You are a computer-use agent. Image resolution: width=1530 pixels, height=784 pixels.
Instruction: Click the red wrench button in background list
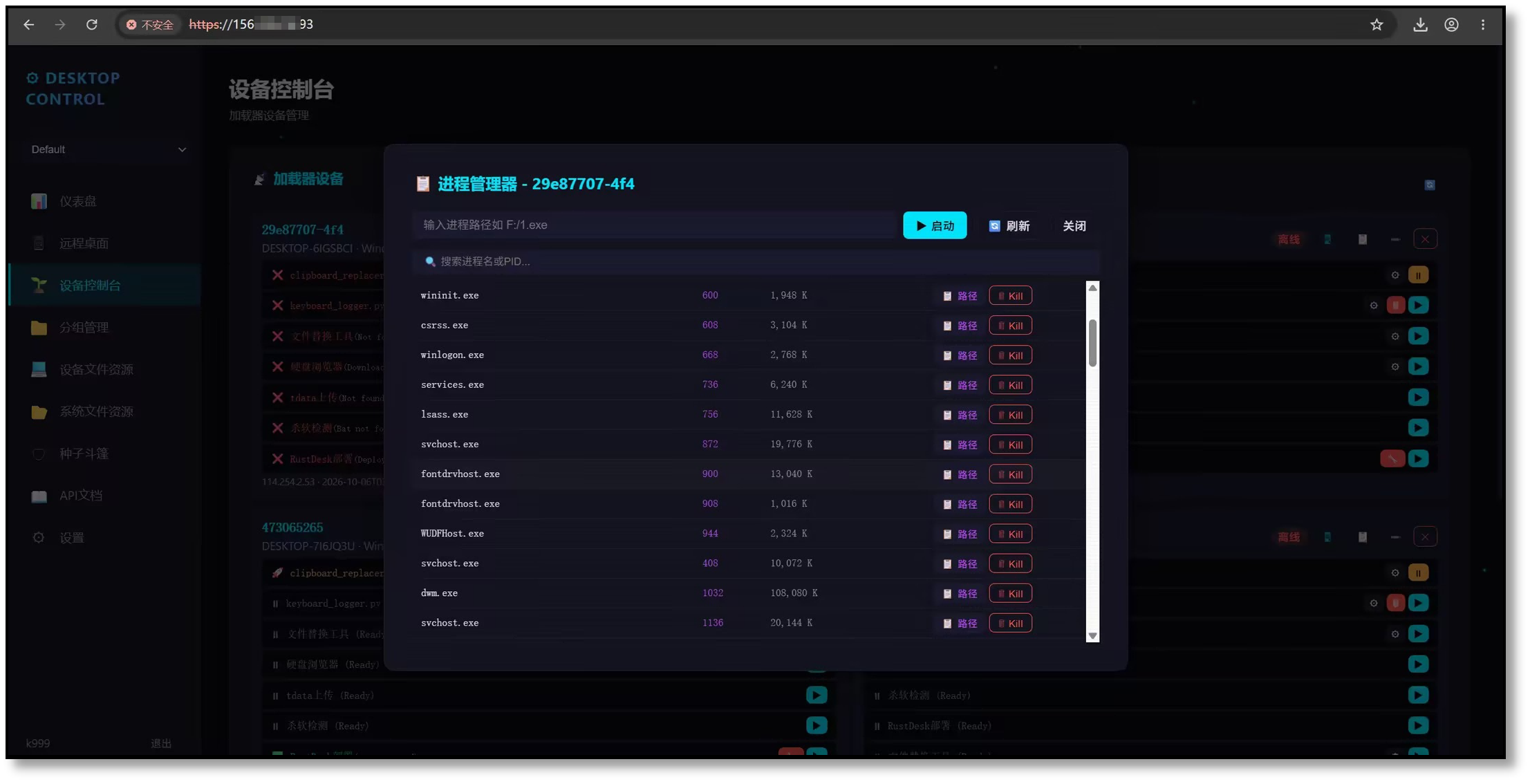[x=1392, y=458]
